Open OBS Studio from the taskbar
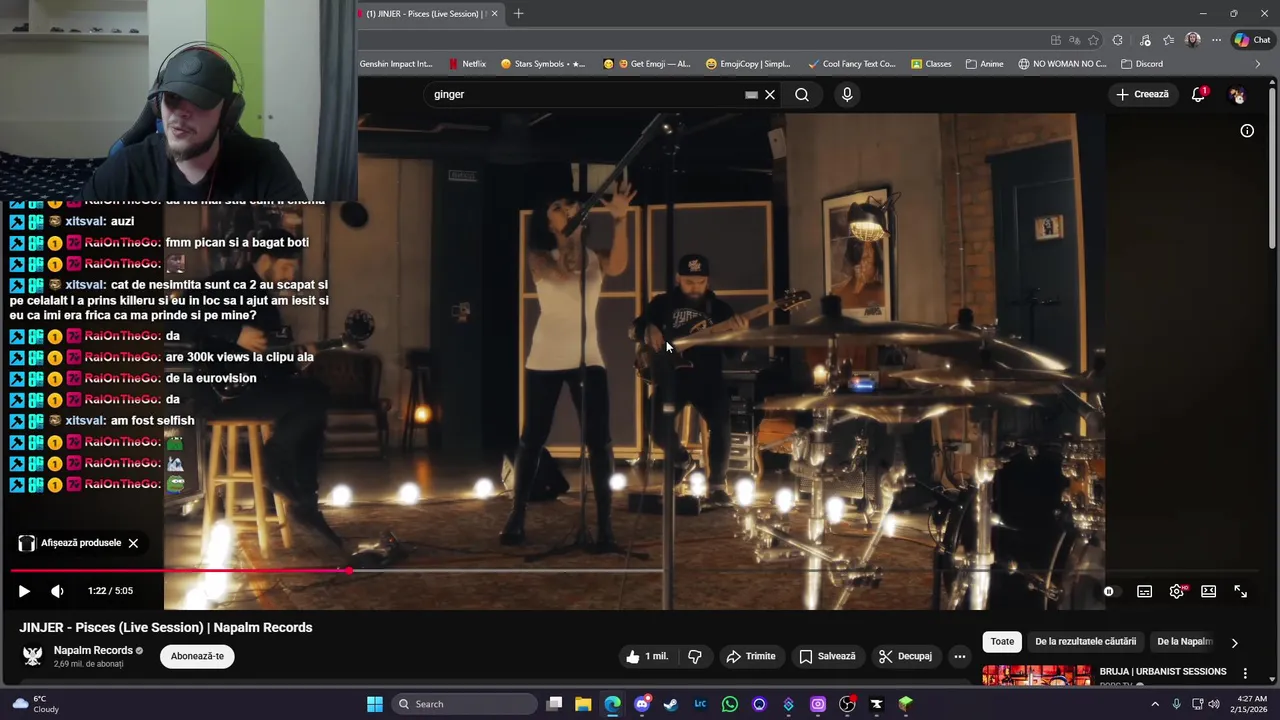Viewport: 1280px width, 720px height. coord(848,704)
